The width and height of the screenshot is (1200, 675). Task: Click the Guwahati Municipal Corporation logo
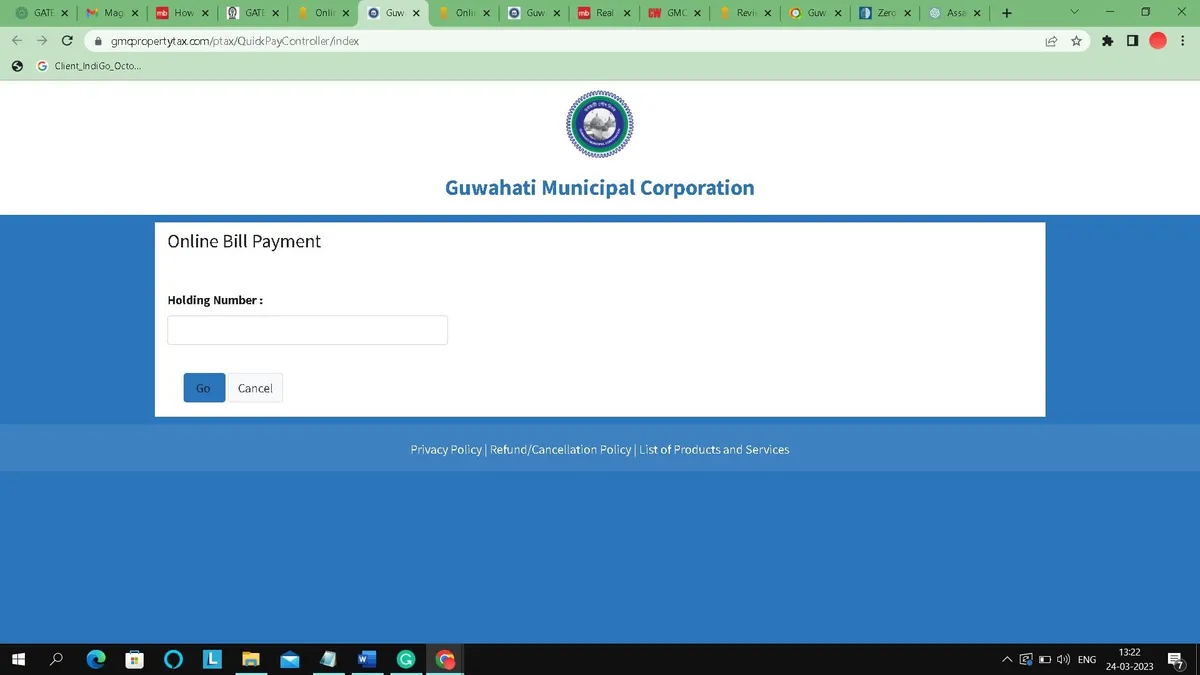pos(599,124)
